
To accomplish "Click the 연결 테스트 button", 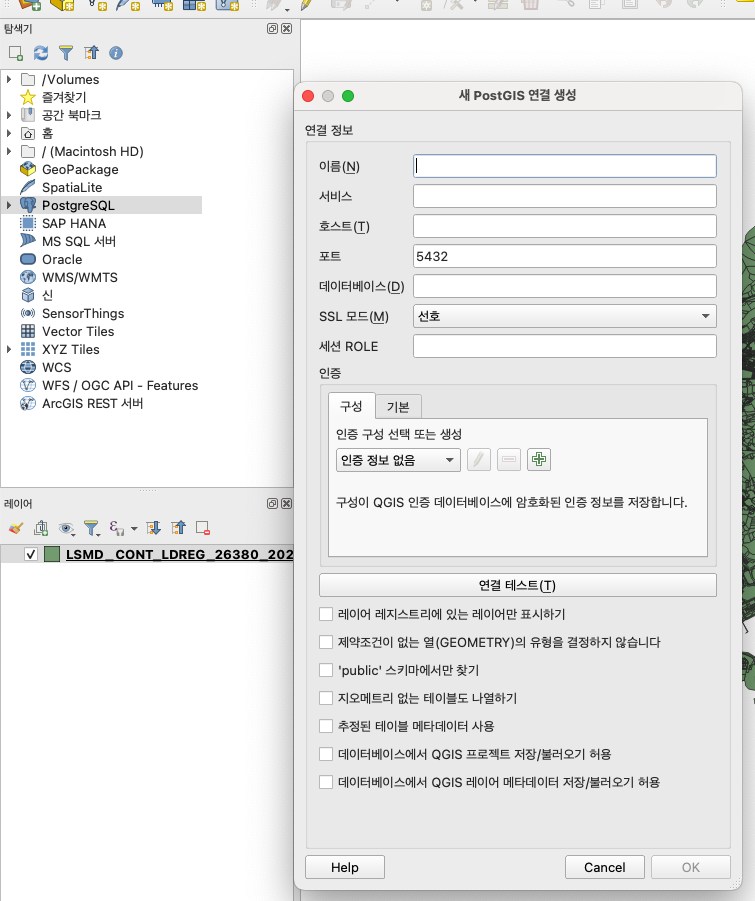I will tap(518, 585).
